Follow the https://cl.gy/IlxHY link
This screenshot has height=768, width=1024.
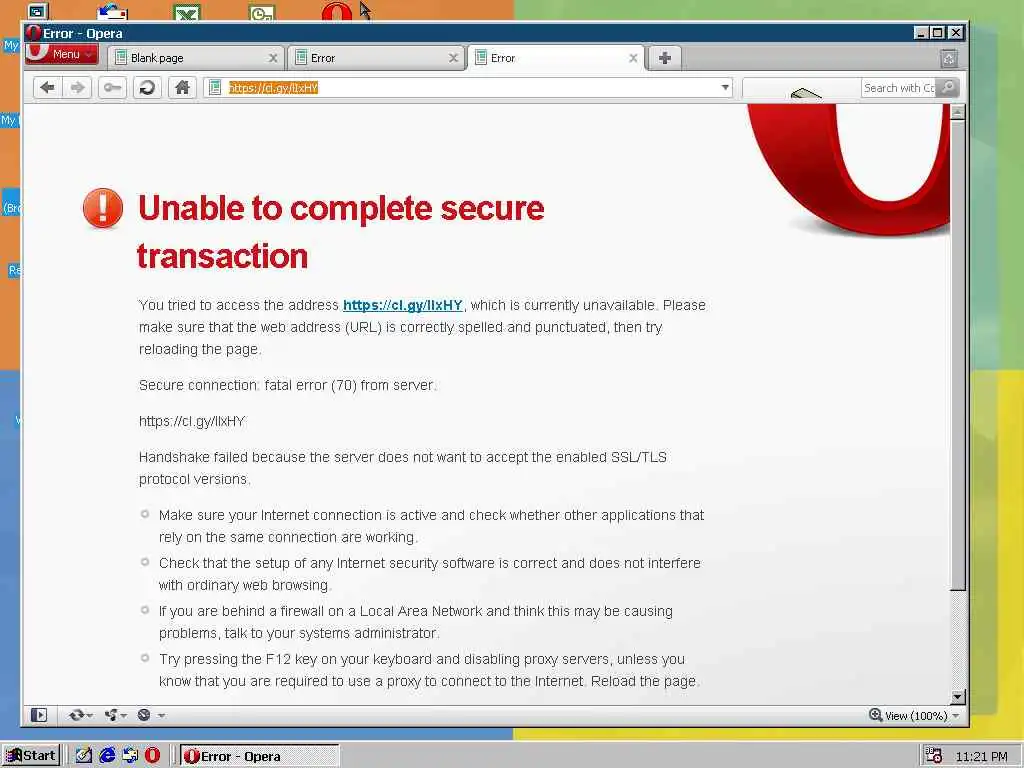pos(402,305)
